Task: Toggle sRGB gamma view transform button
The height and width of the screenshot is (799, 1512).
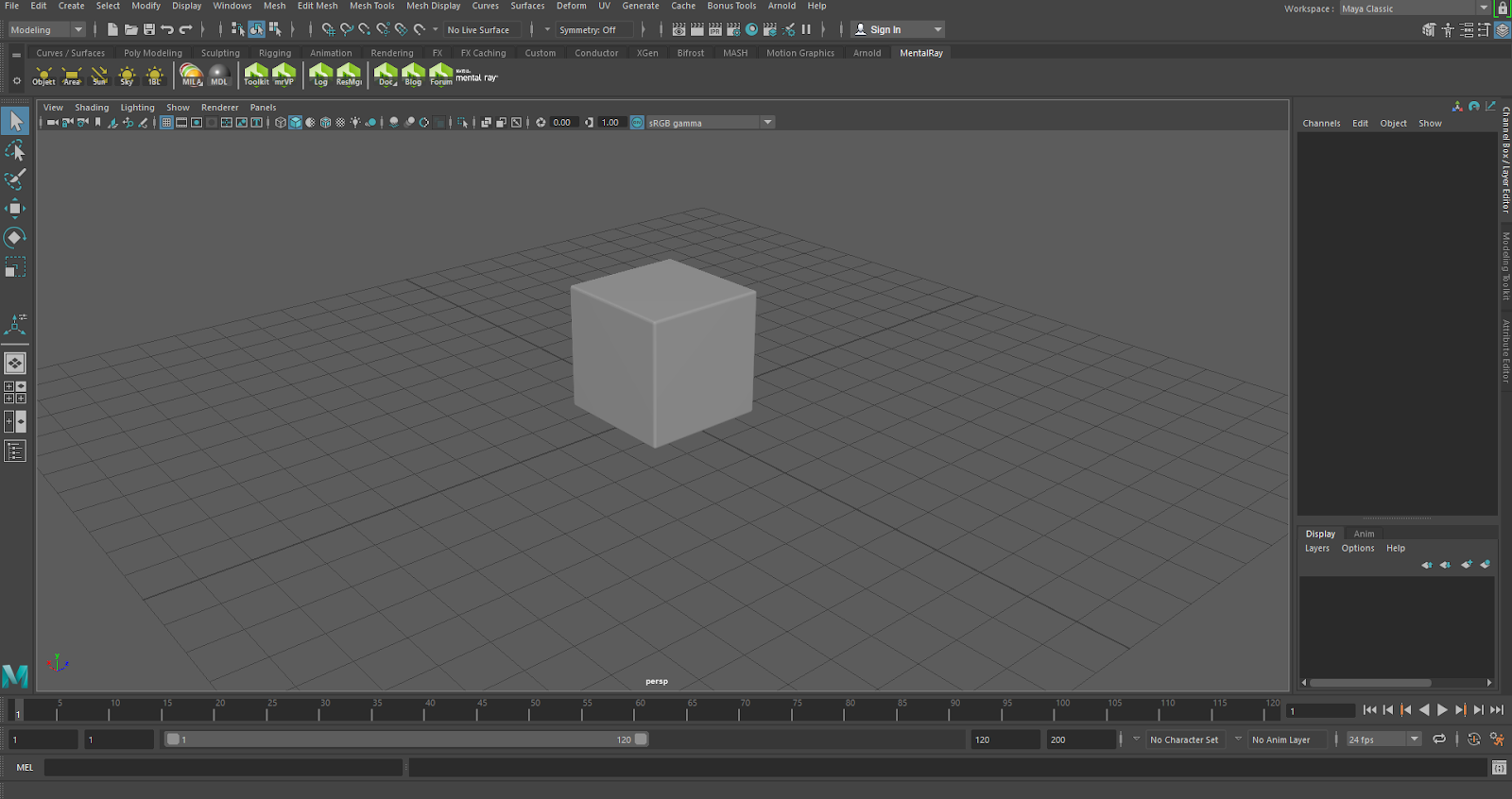Action: coord(637,123)
